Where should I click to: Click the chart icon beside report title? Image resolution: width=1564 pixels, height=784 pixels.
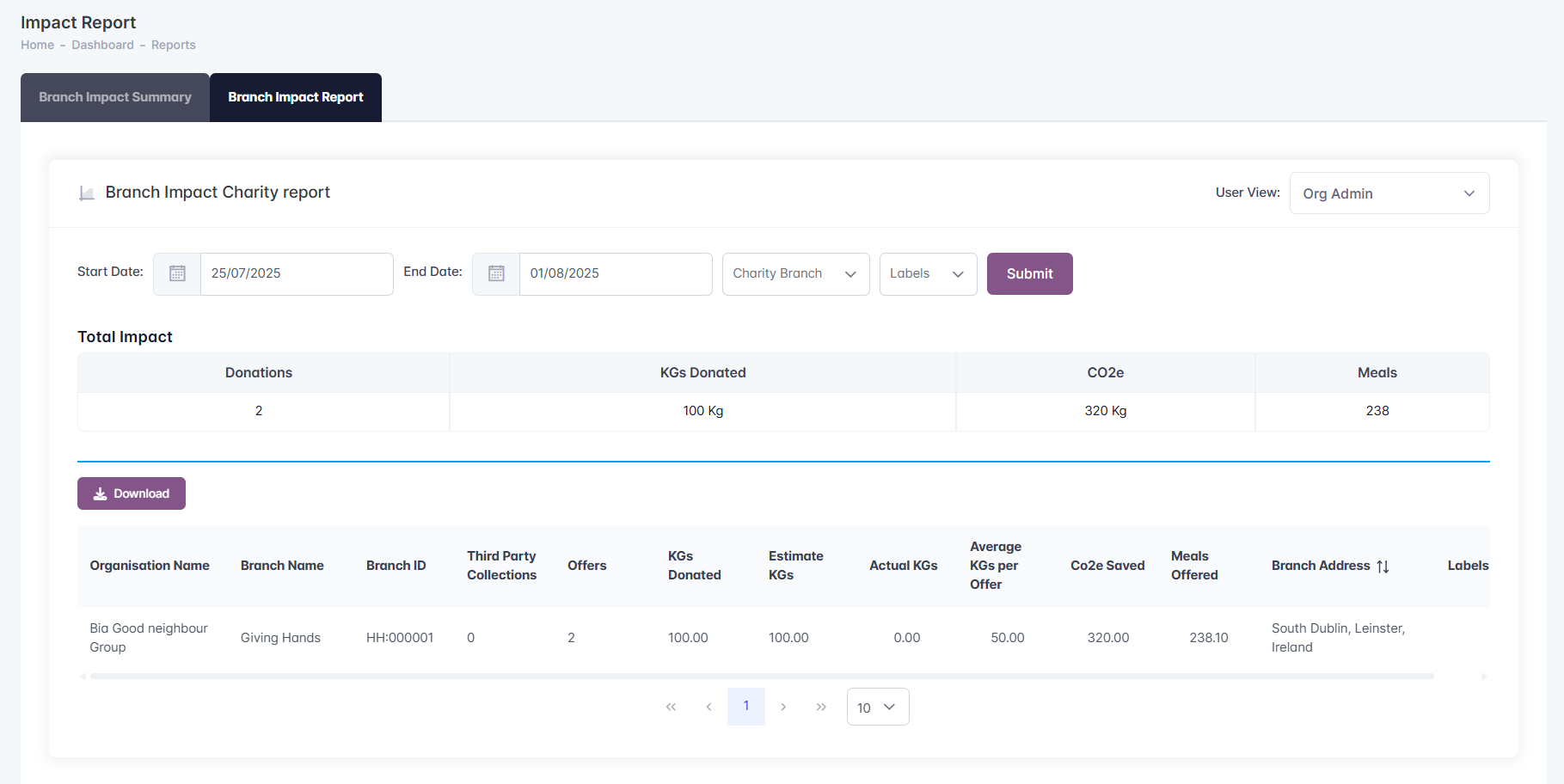point(87,193)
